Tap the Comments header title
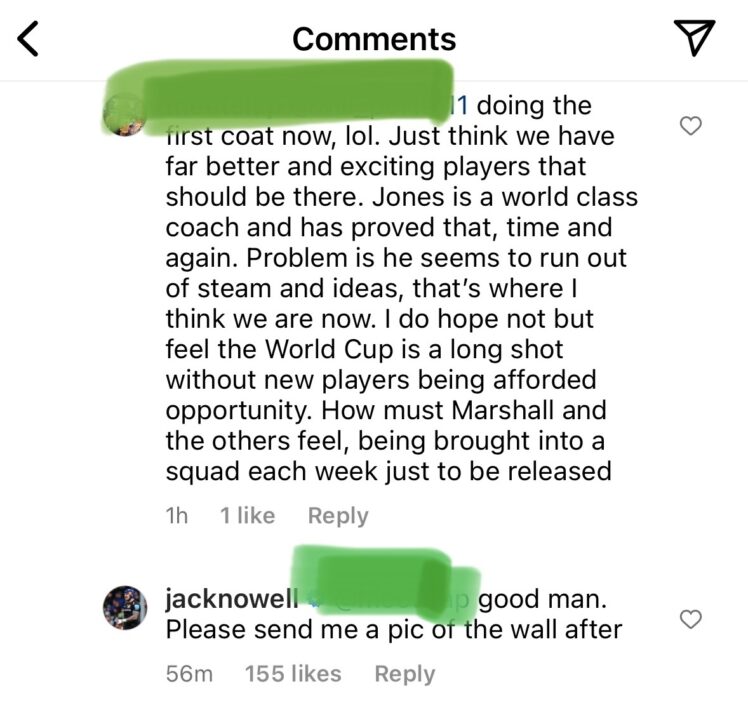 coord(374,39)
